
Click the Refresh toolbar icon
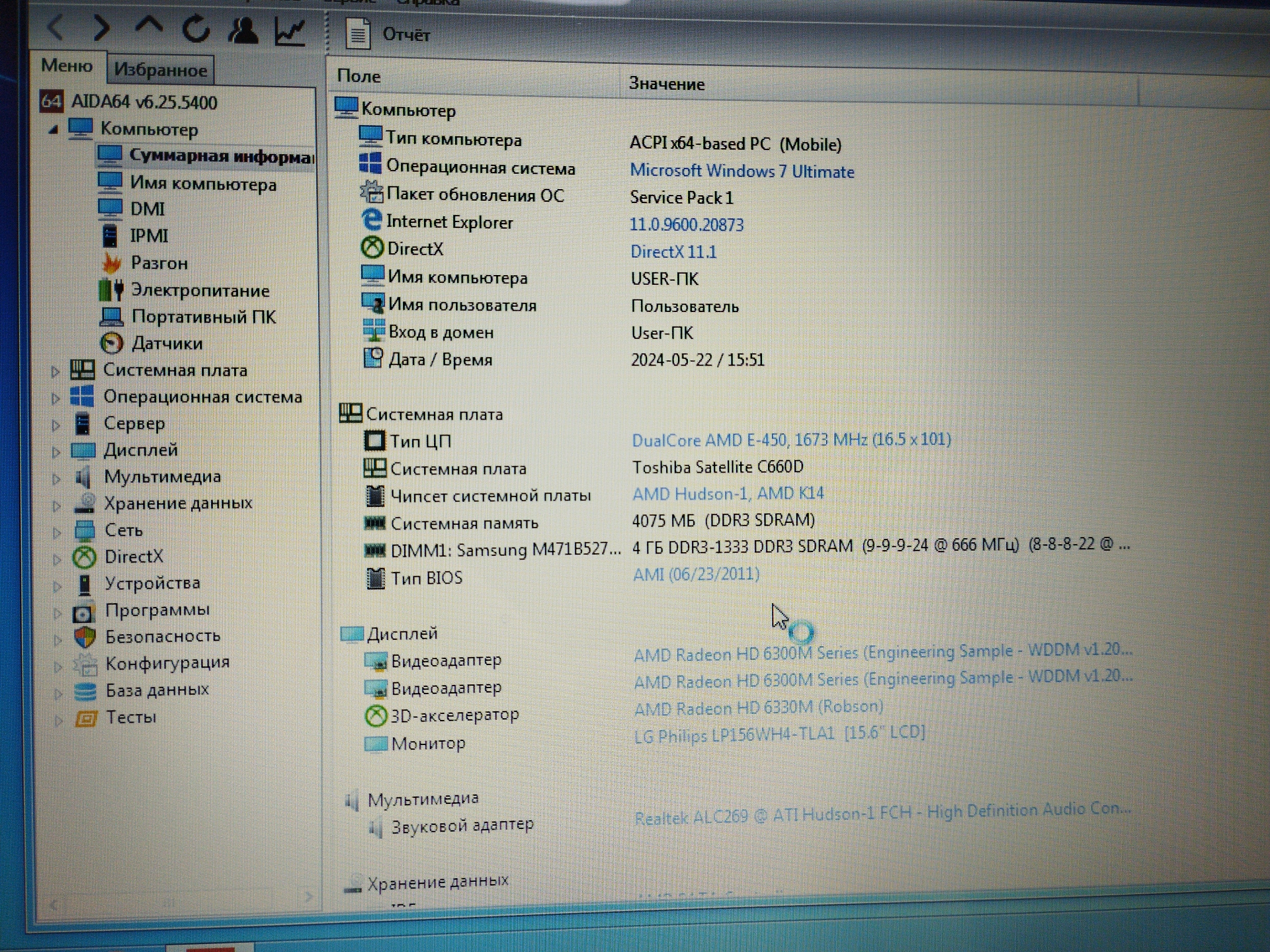coord(196,29)
